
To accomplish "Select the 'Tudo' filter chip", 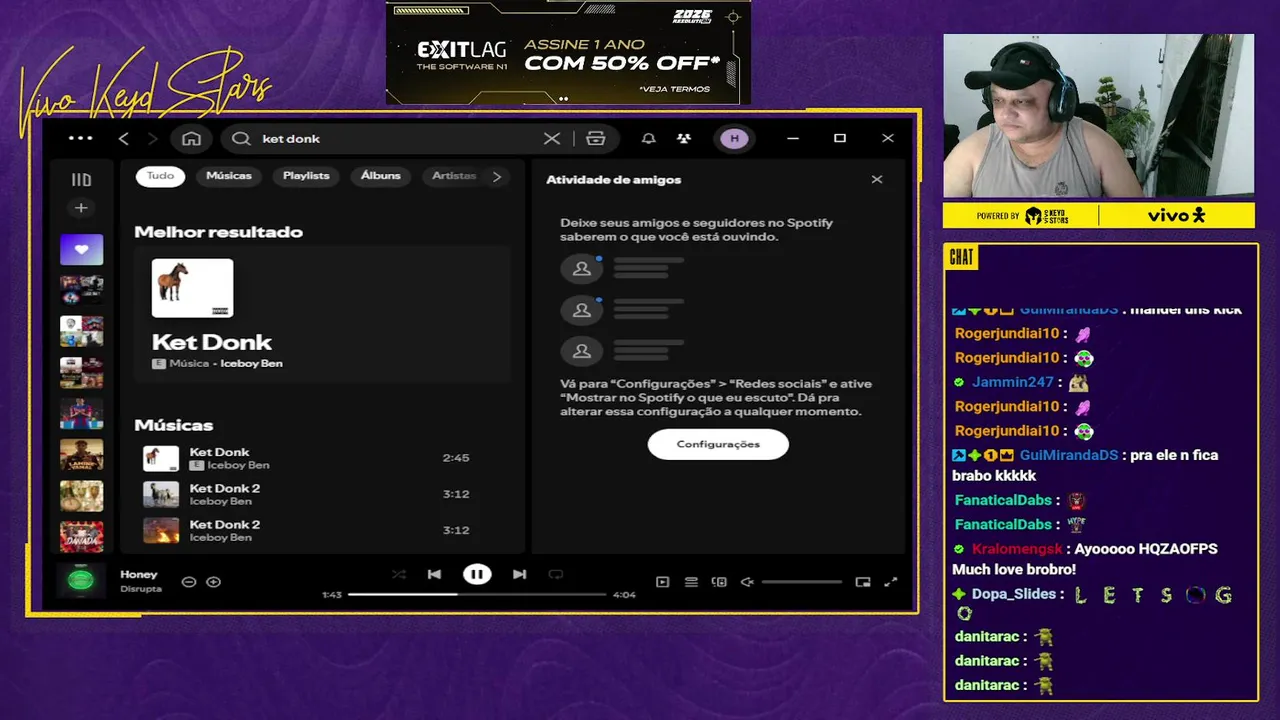I will click(160, 176).
